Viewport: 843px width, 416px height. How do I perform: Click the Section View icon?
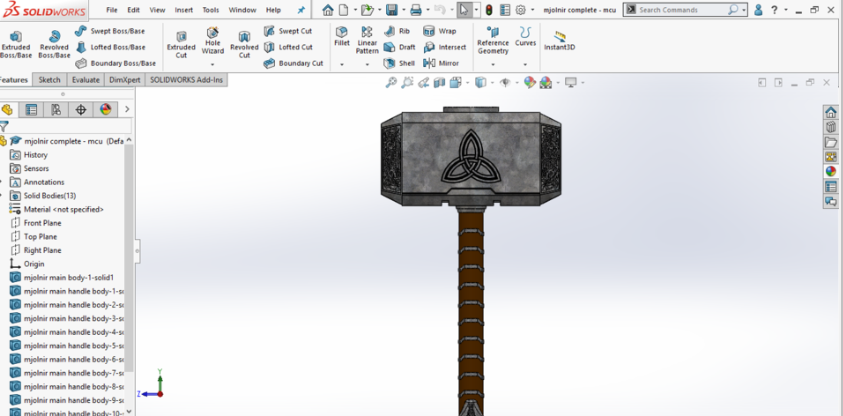(439, 82)
